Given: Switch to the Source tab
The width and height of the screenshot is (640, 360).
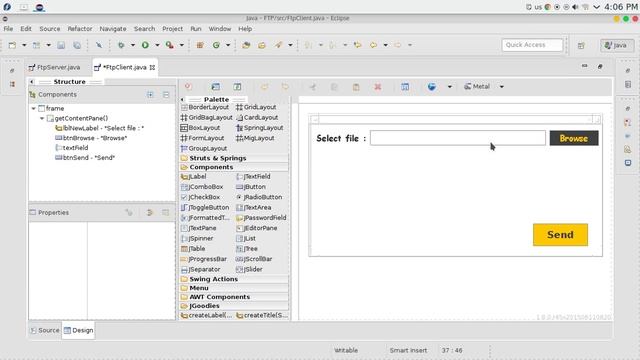Looking at the screenshot, I should pos(45,330).
